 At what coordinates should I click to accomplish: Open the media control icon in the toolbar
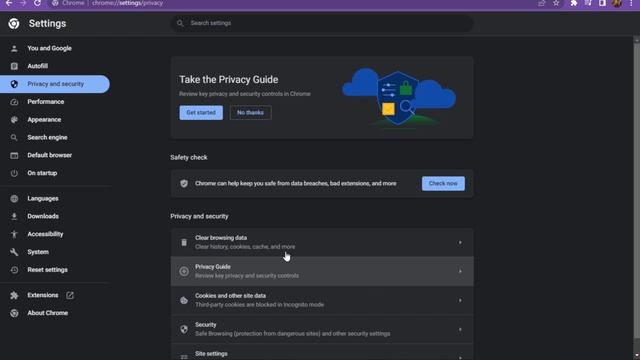588,3
